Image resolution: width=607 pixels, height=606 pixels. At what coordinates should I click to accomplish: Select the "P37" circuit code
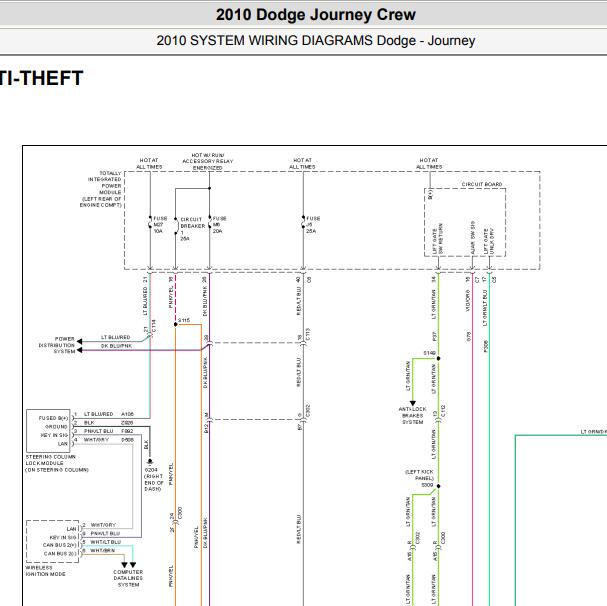(434, 336)
